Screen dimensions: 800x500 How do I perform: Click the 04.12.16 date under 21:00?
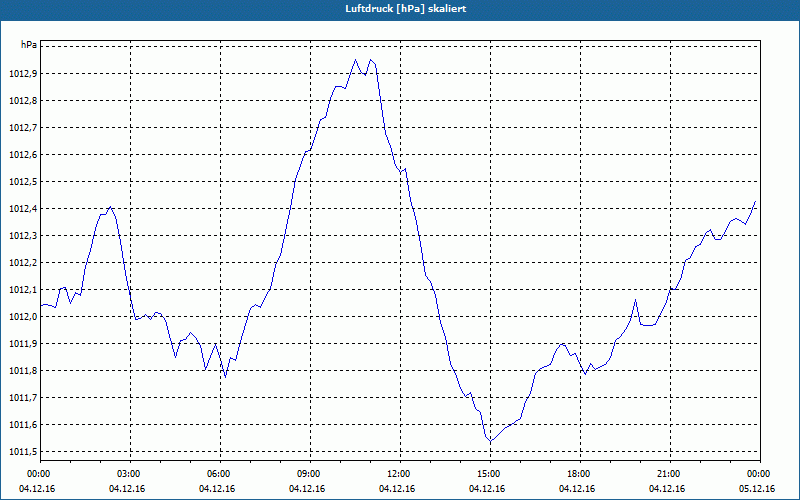(x=667, y=489)
